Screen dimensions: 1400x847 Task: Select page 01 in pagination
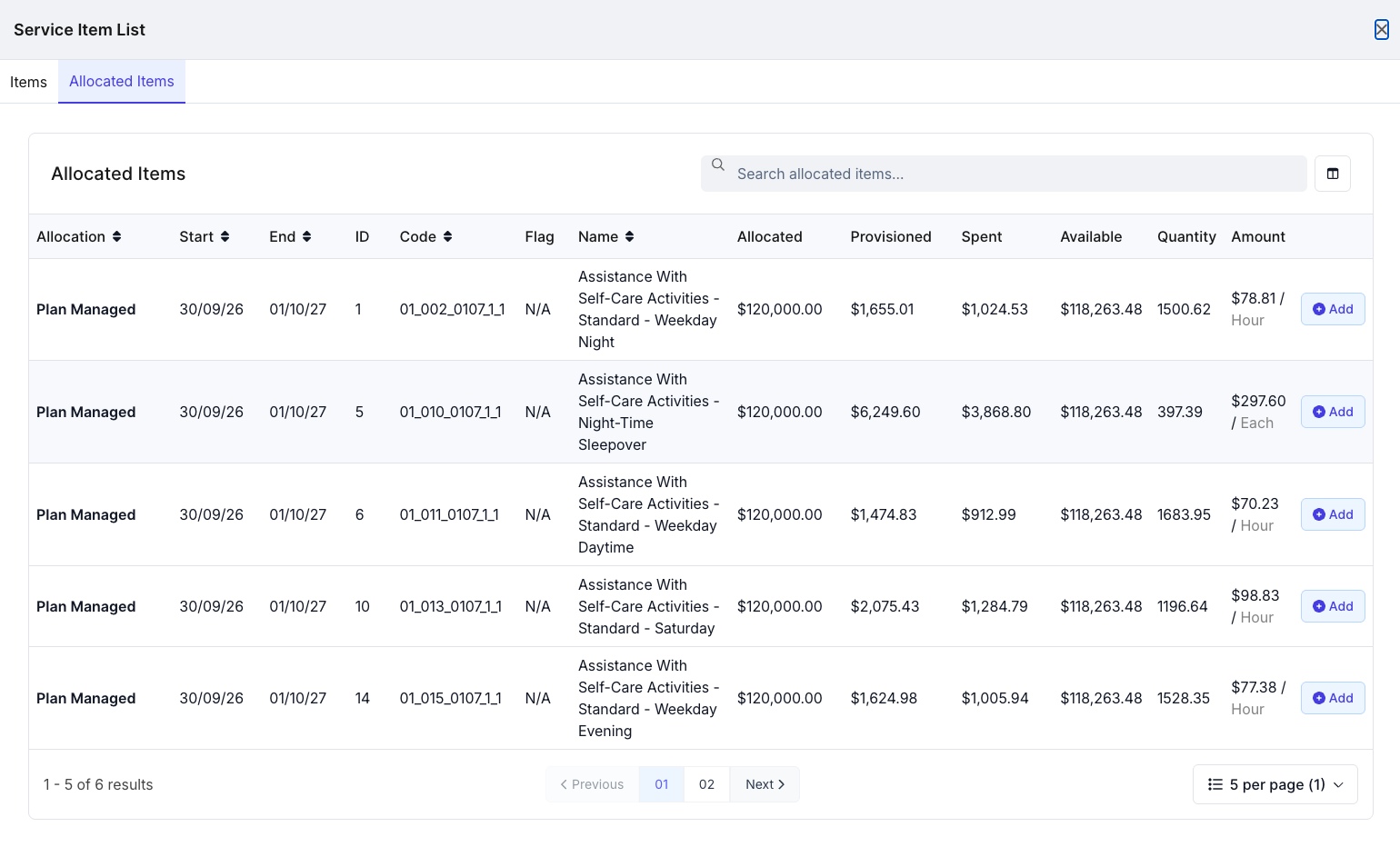click(x=662, y=784)
